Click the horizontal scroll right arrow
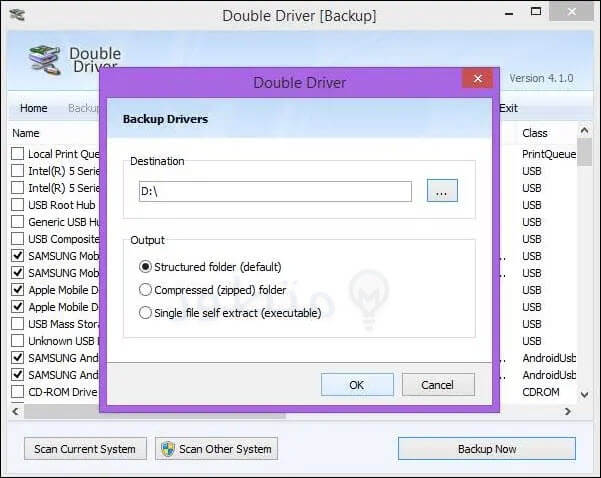This screenshot has width=601, height=478. (568, 411)
